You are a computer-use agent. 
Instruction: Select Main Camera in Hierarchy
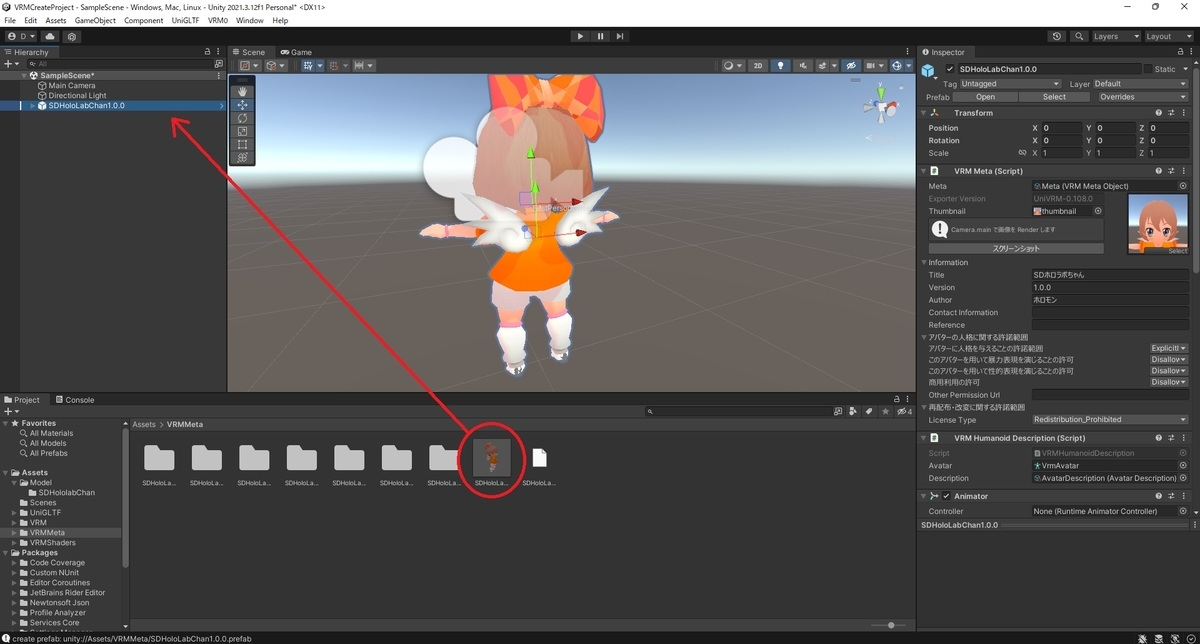click(x=72, y=86)
